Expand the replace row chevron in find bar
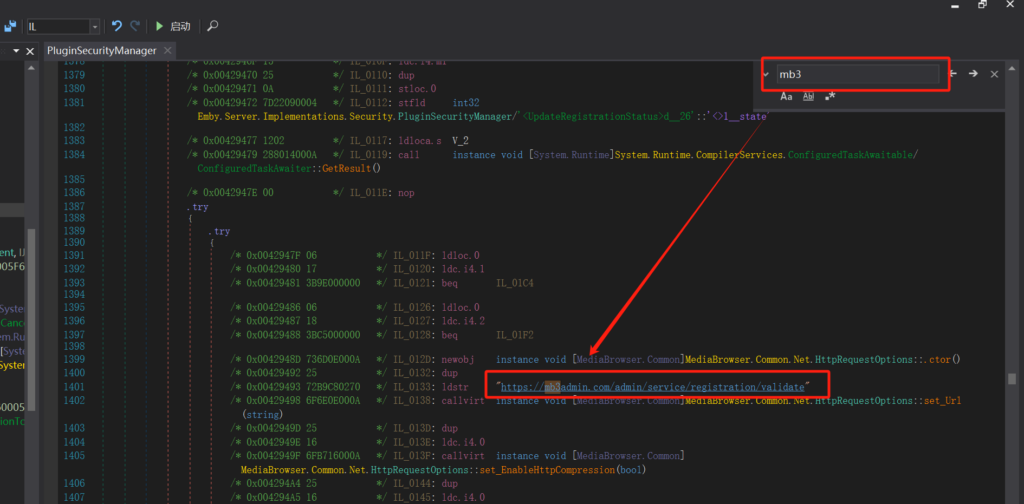 [765, 74]
